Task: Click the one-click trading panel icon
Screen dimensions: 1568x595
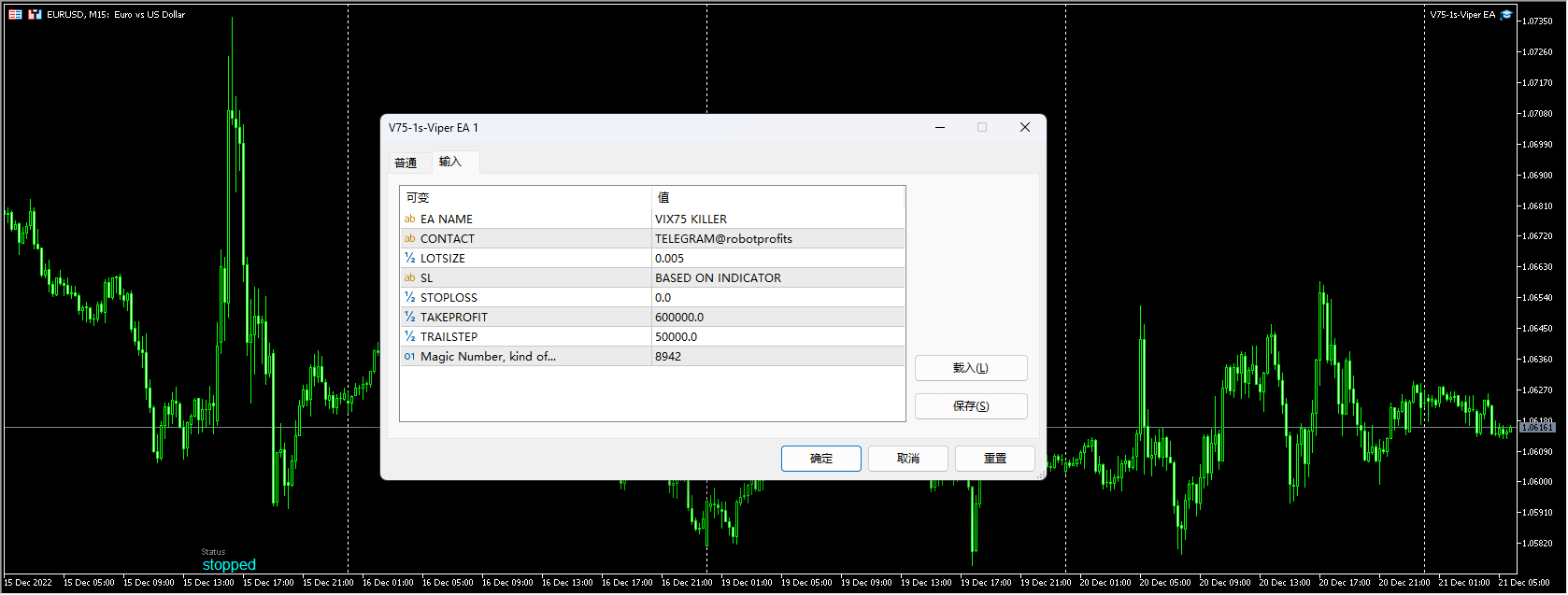Action: coord(35,15)
